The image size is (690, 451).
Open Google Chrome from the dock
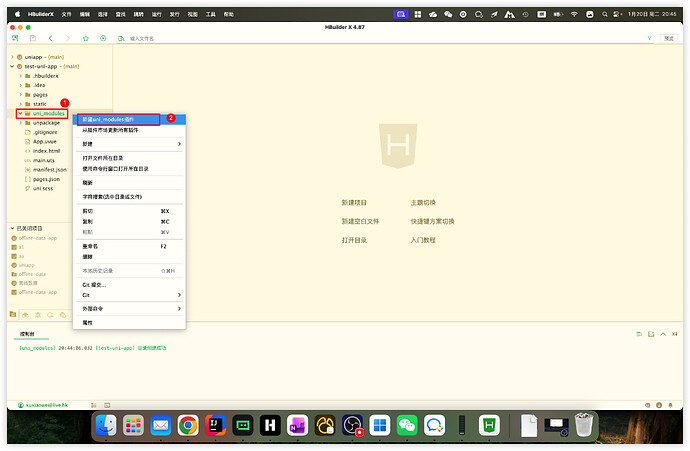point(187,425)
